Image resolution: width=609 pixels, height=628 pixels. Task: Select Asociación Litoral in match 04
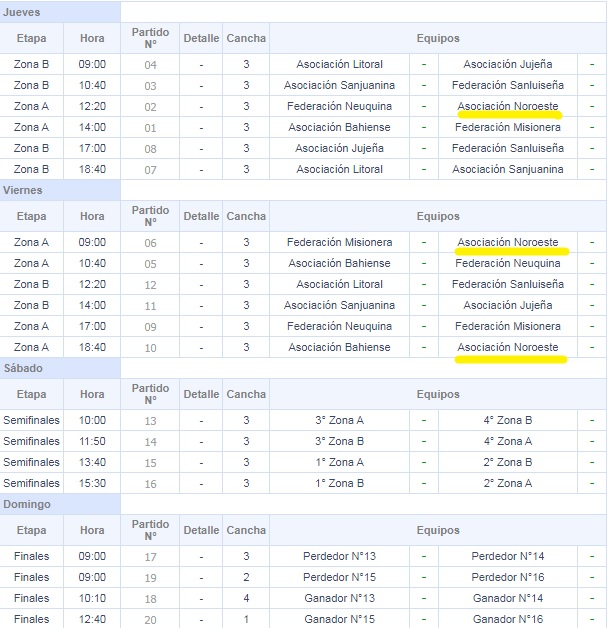[339, 64]
